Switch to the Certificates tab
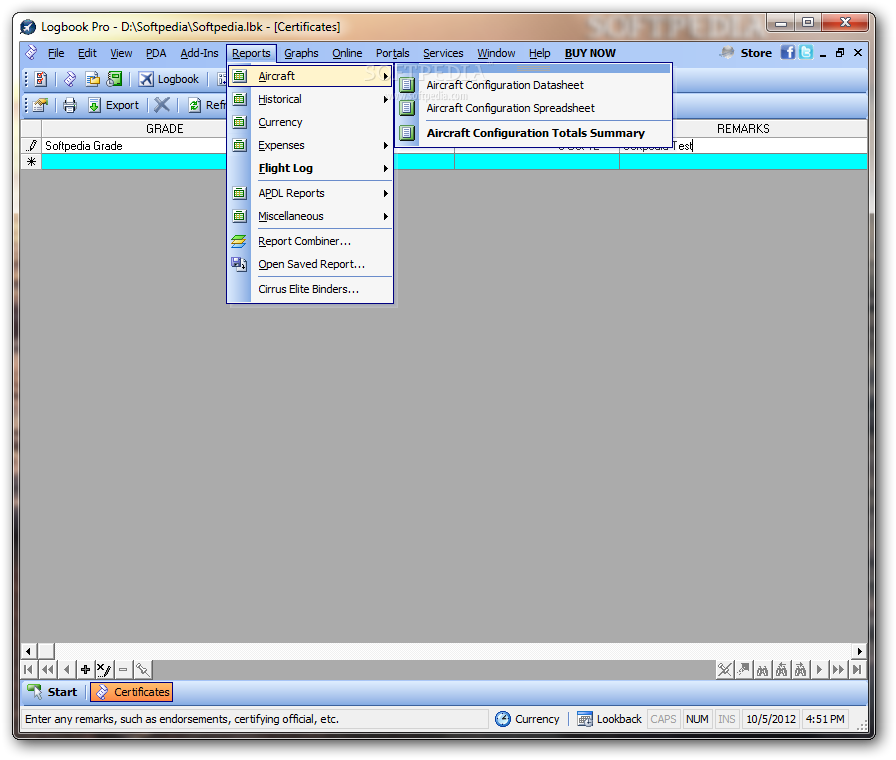This screenshot has height=760, width=896. click(132, 692)
